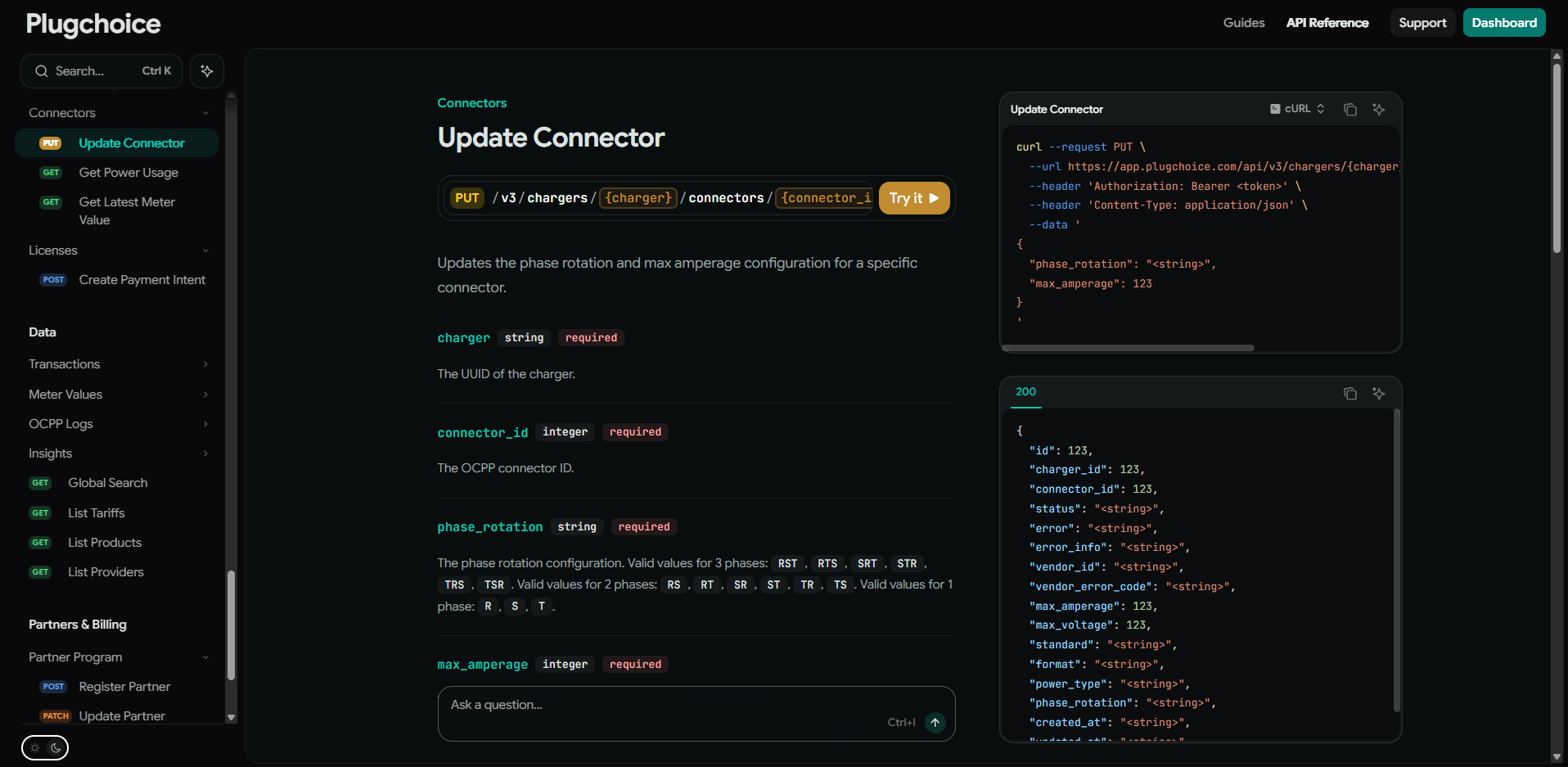Click the Ask a question input field
The height and width of the screenshot is (767, 1568).
655,704
